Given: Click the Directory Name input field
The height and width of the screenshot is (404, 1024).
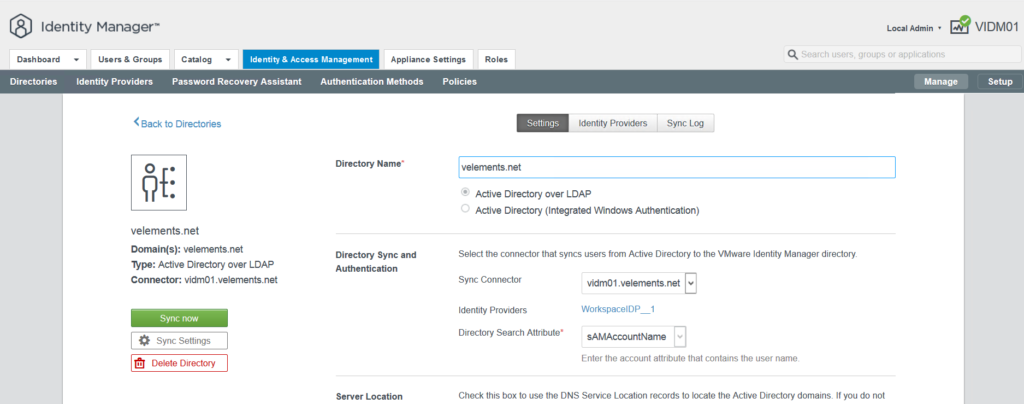Looking at the screenshot, I should coord(677,167).
